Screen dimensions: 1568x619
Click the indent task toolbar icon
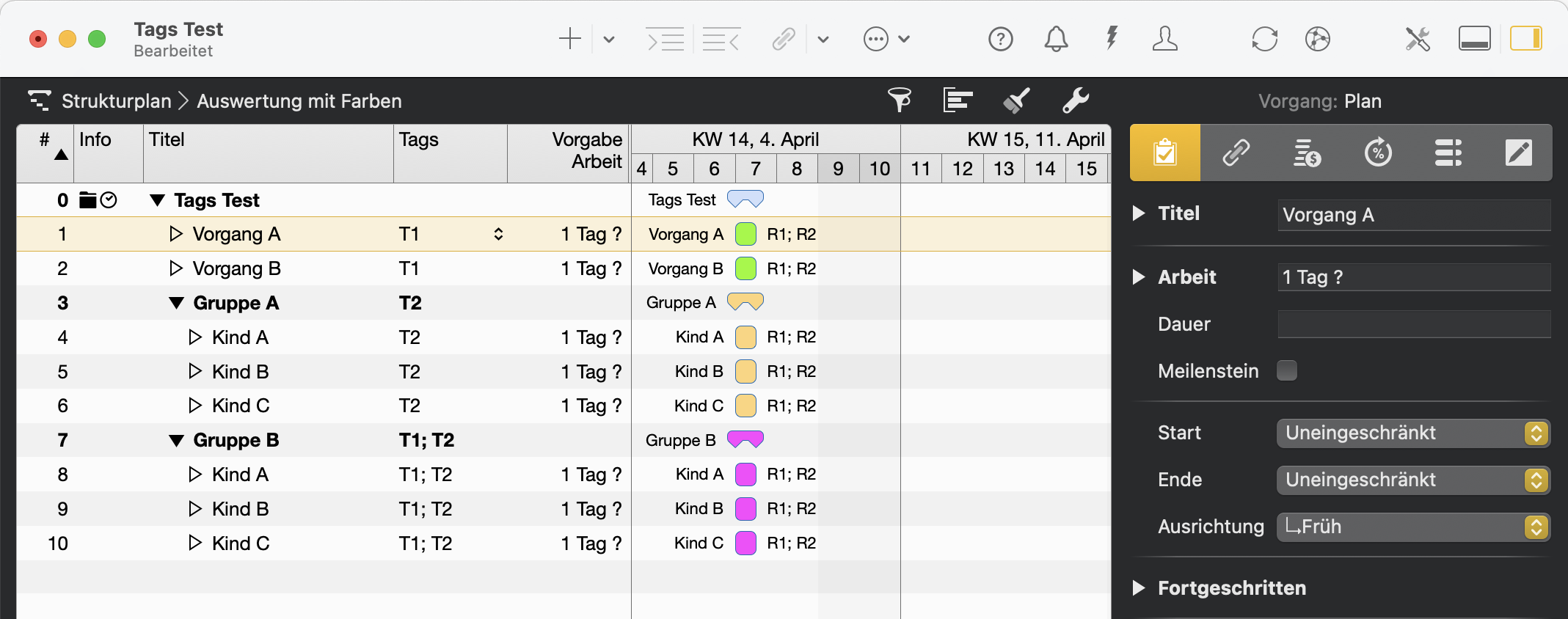tap(665, 39)
